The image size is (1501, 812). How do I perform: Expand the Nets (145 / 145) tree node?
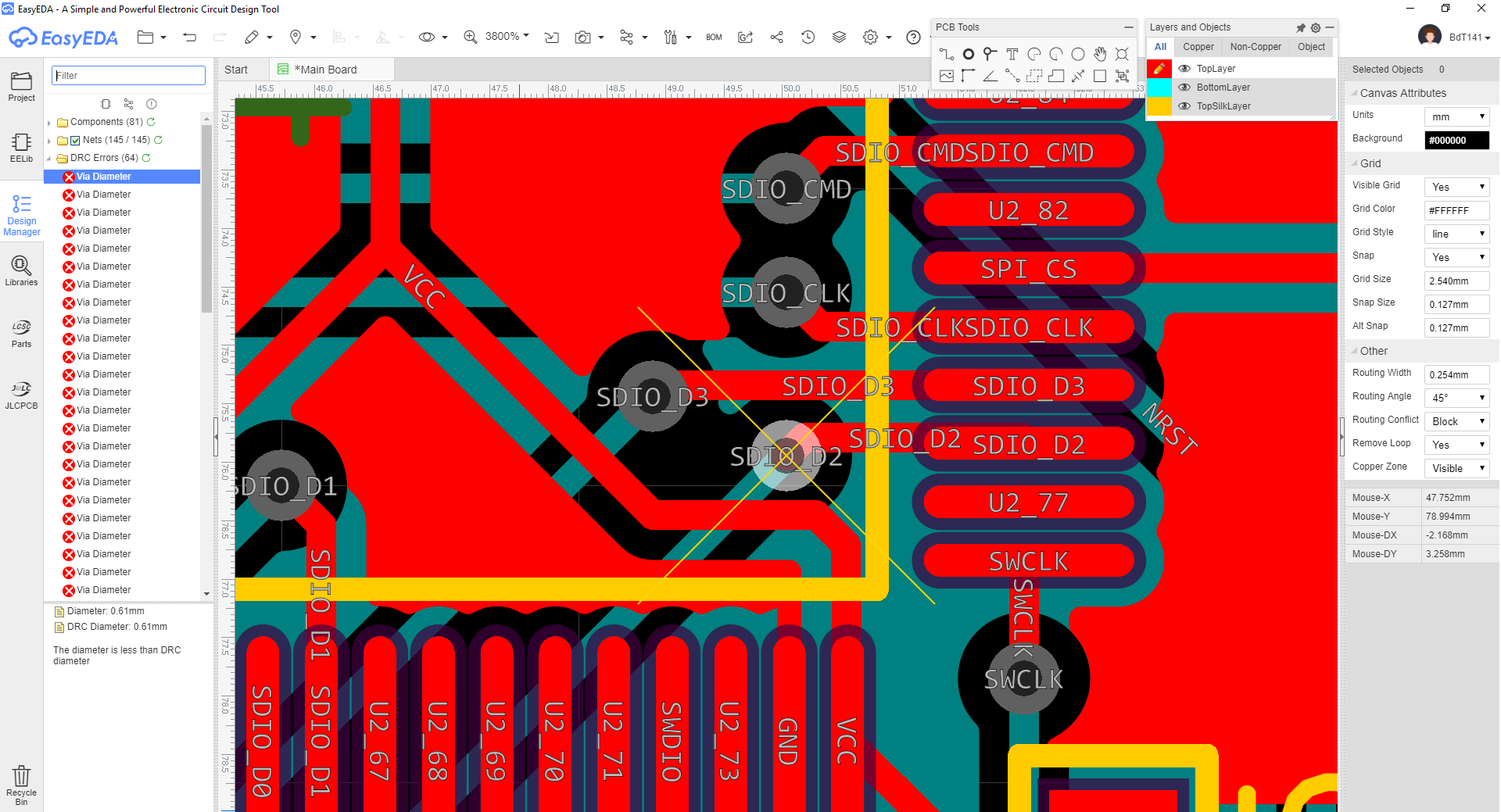[x=49, y=141]
